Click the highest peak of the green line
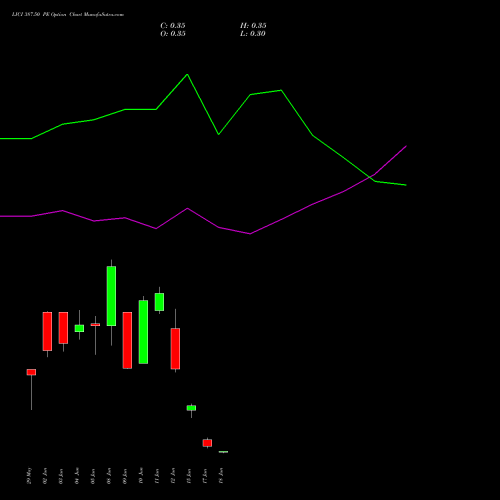The width and height of the screenshot is (500, 500). pos(187,74)
